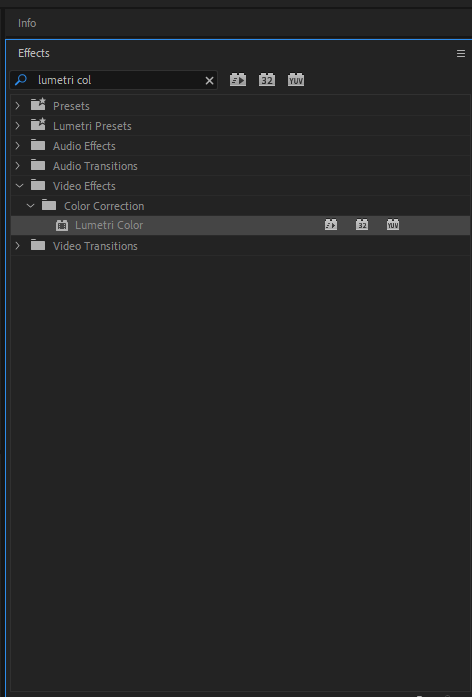
Task: Switch to the Info panel tab
Action: [27, 23]
